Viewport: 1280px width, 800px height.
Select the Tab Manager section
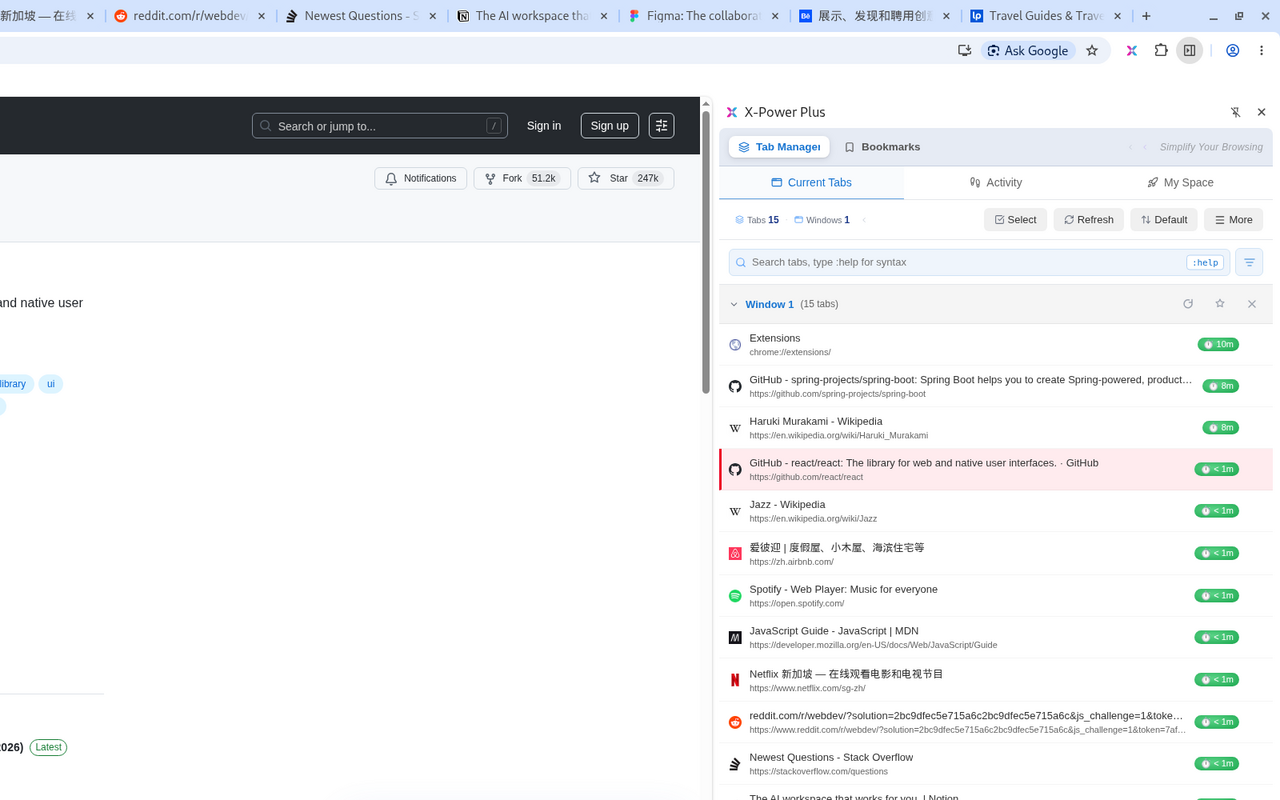779,147
